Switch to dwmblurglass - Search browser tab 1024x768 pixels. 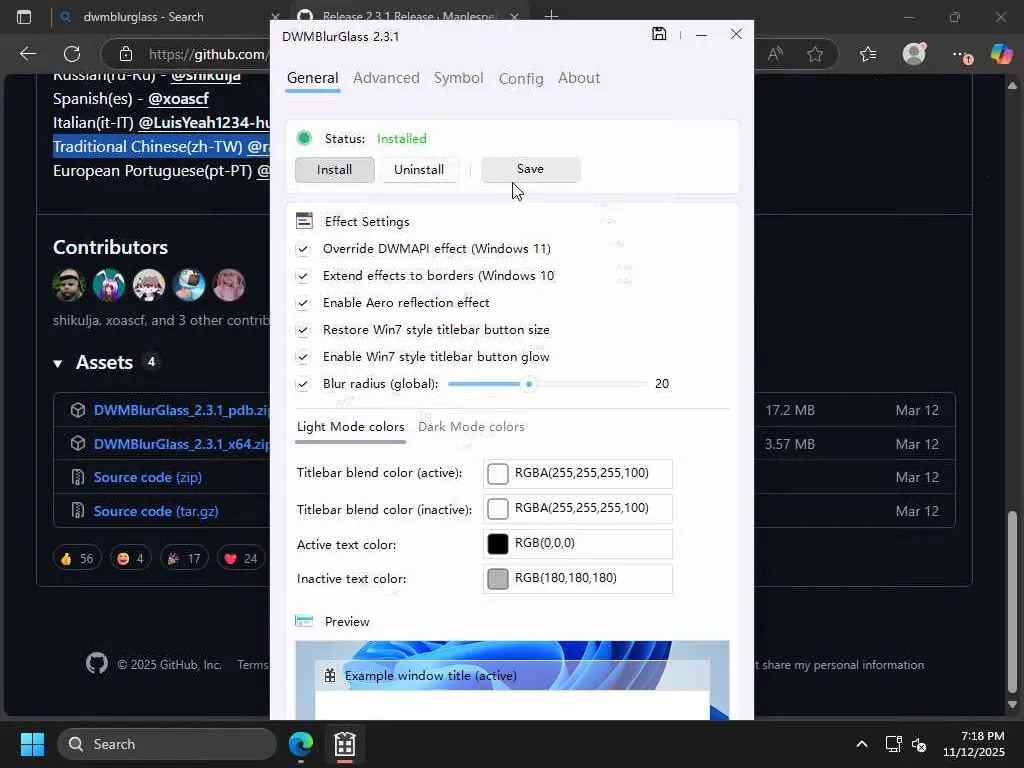pos(163,17)
